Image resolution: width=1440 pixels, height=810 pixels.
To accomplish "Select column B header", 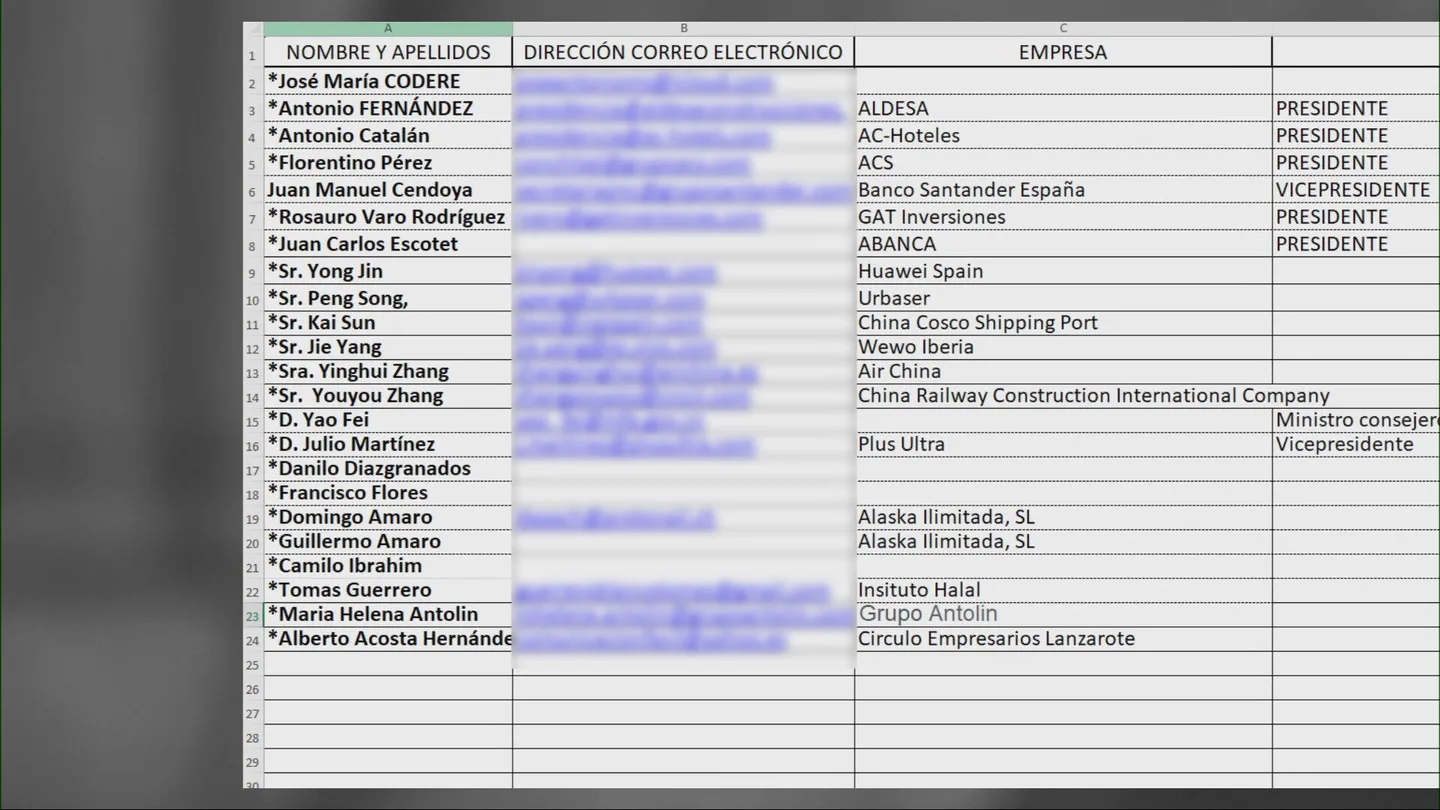I will pos(684,29).
